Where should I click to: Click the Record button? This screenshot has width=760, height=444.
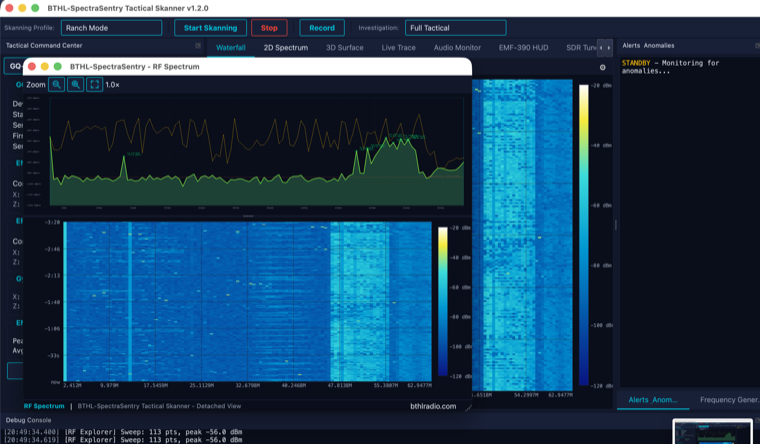pos(322,28)
